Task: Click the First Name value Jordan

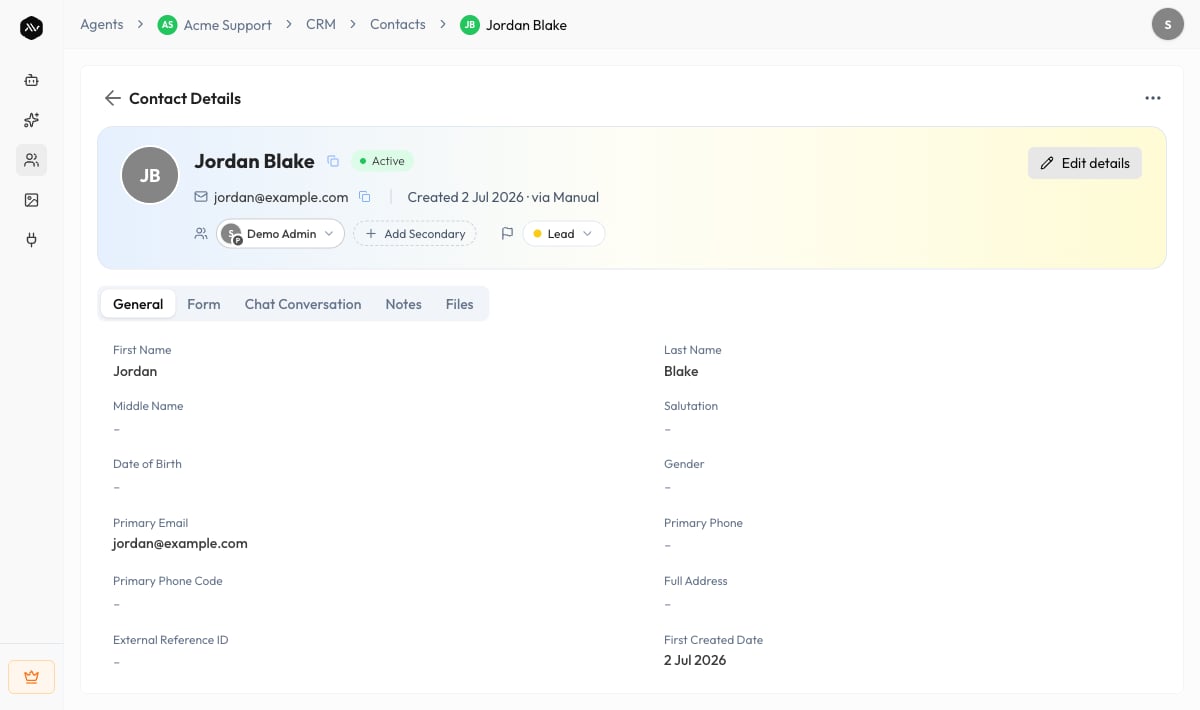Action: click(x=135, y=371)
